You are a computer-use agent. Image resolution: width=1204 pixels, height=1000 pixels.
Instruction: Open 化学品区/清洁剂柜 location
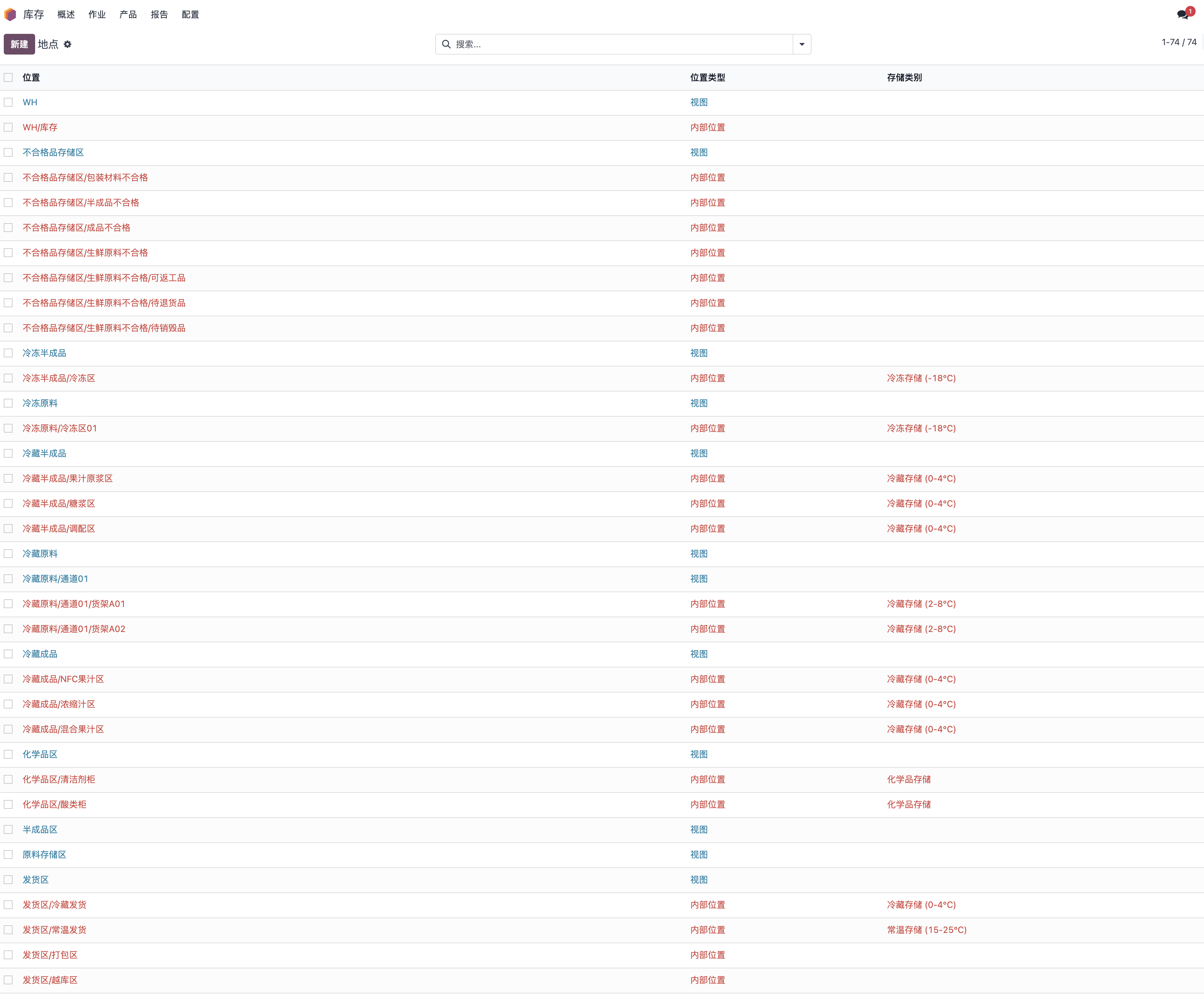tap(59, 779)
